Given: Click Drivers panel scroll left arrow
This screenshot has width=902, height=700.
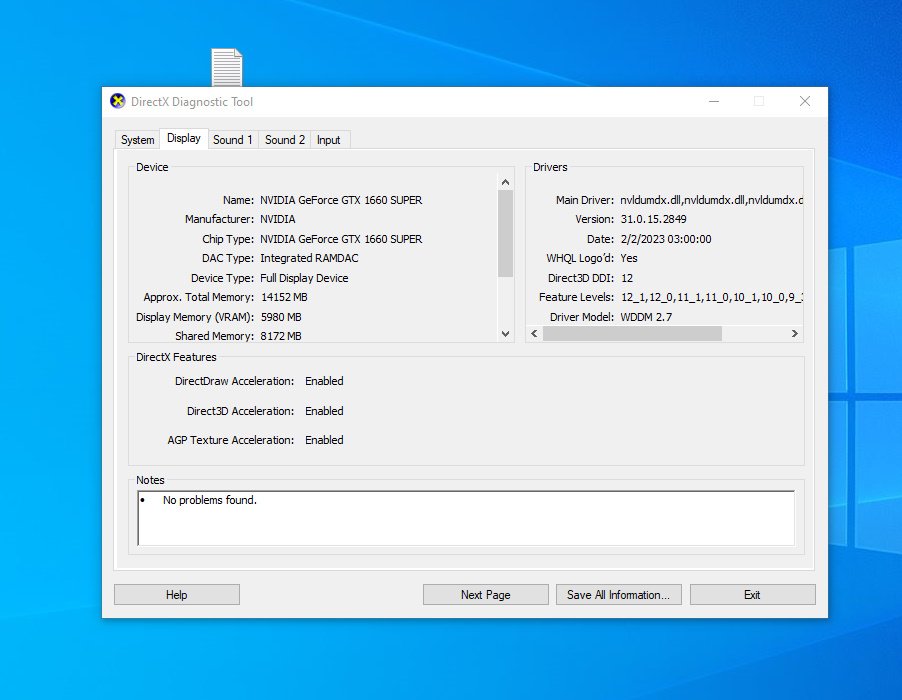Looking at the screenshot, I should [534, 334].
